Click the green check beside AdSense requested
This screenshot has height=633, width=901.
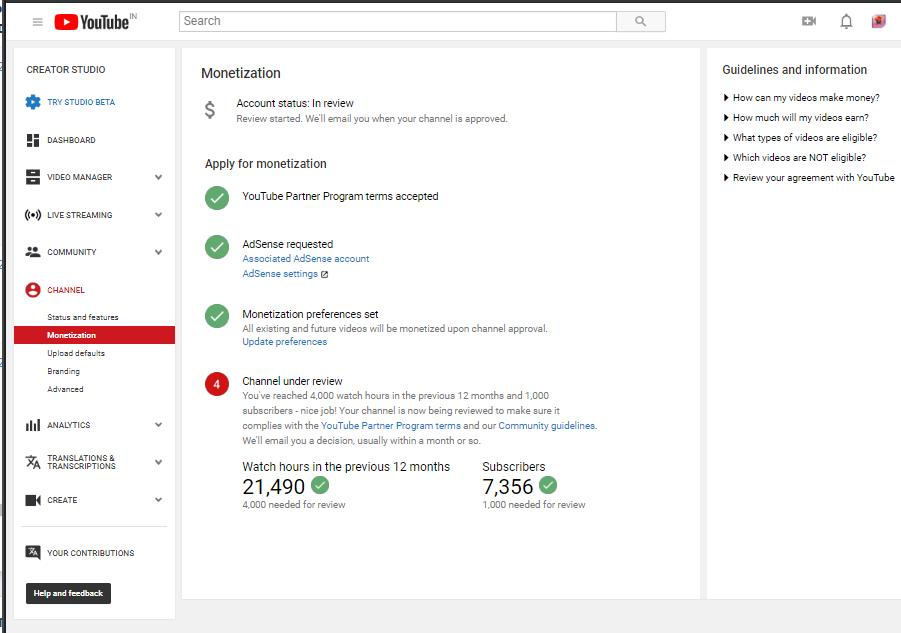coord(217,247)
